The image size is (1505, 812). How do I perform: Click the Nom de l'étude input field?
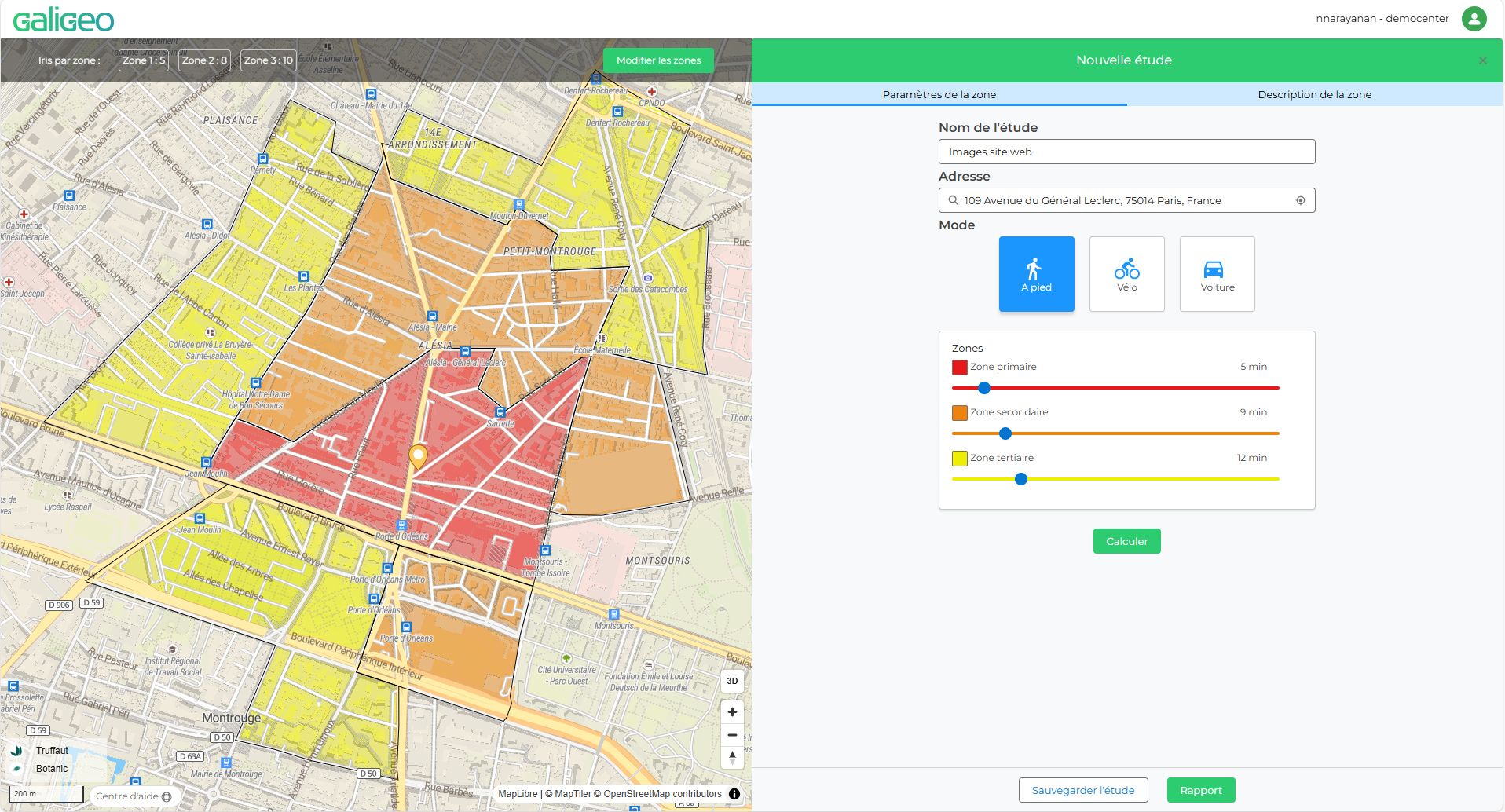(x=1126, y=152)
